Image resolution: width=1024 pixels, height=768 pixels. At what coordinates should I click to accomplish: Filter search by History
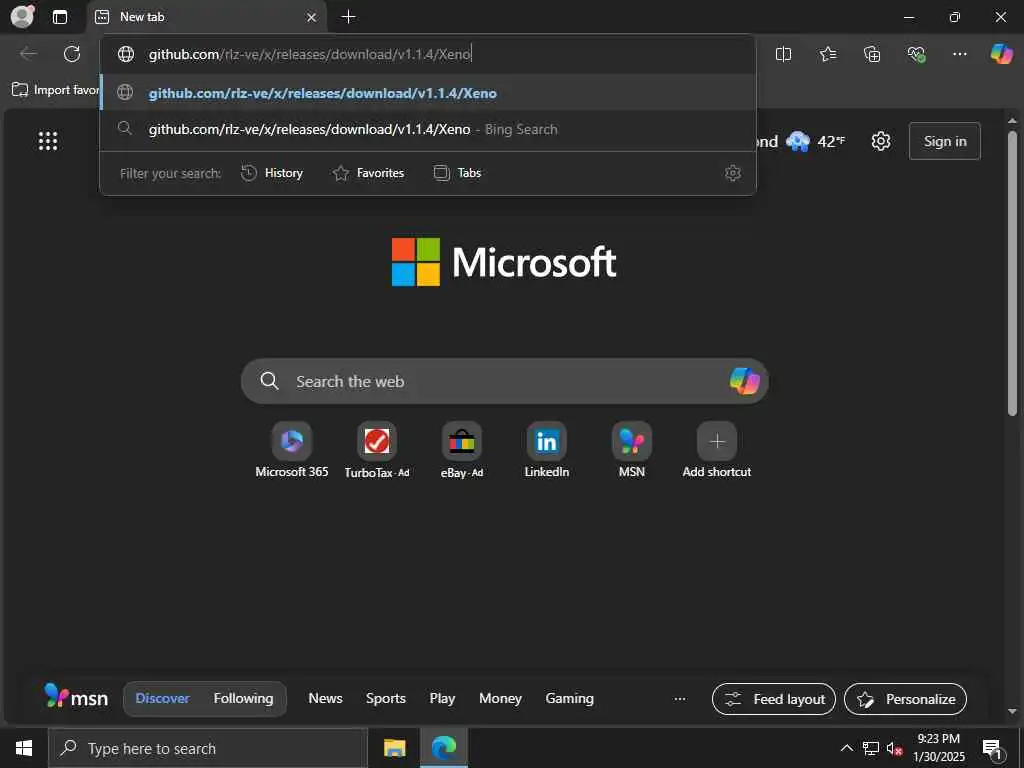pos(272,173)
